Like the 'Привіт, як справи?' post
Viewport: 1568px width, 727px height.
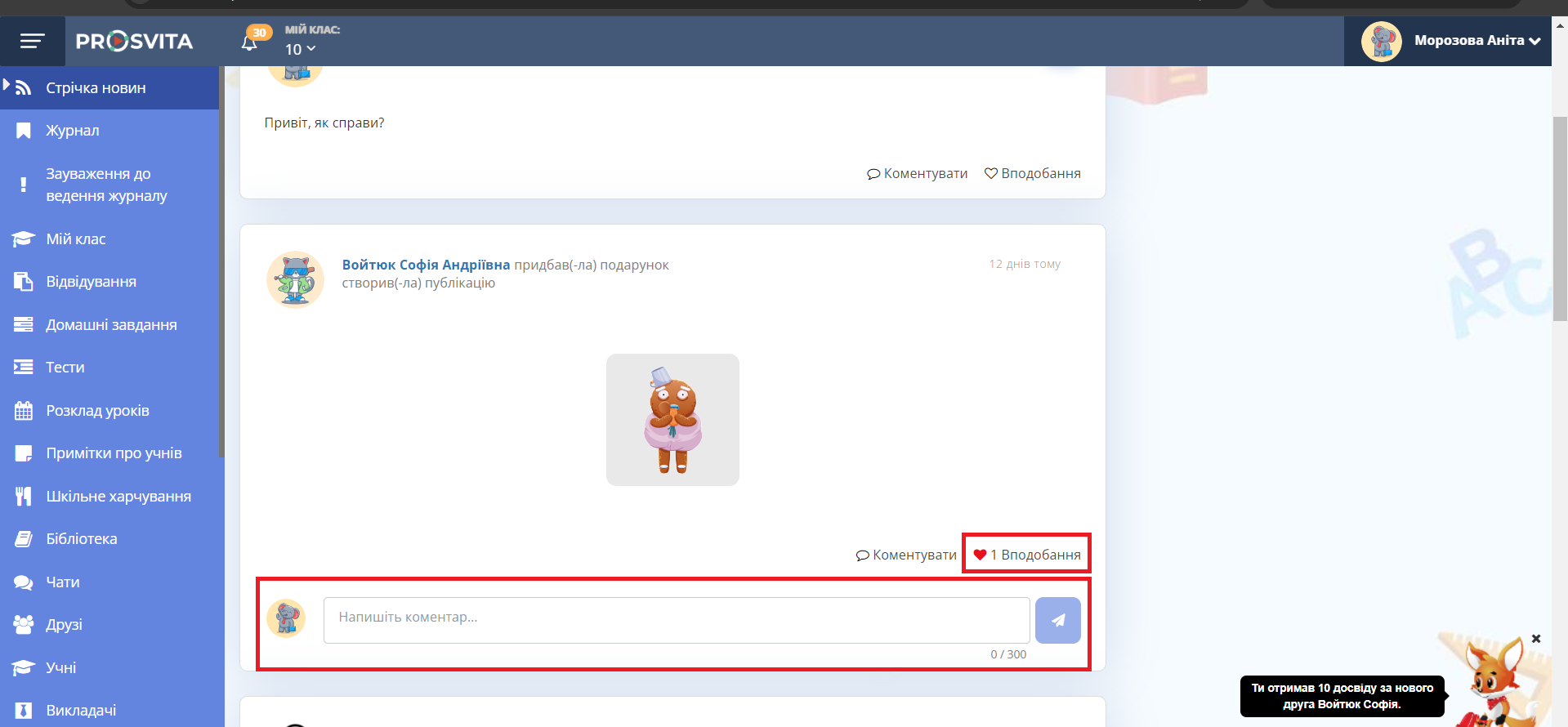pyautogui.click(x=1032, y=173)
